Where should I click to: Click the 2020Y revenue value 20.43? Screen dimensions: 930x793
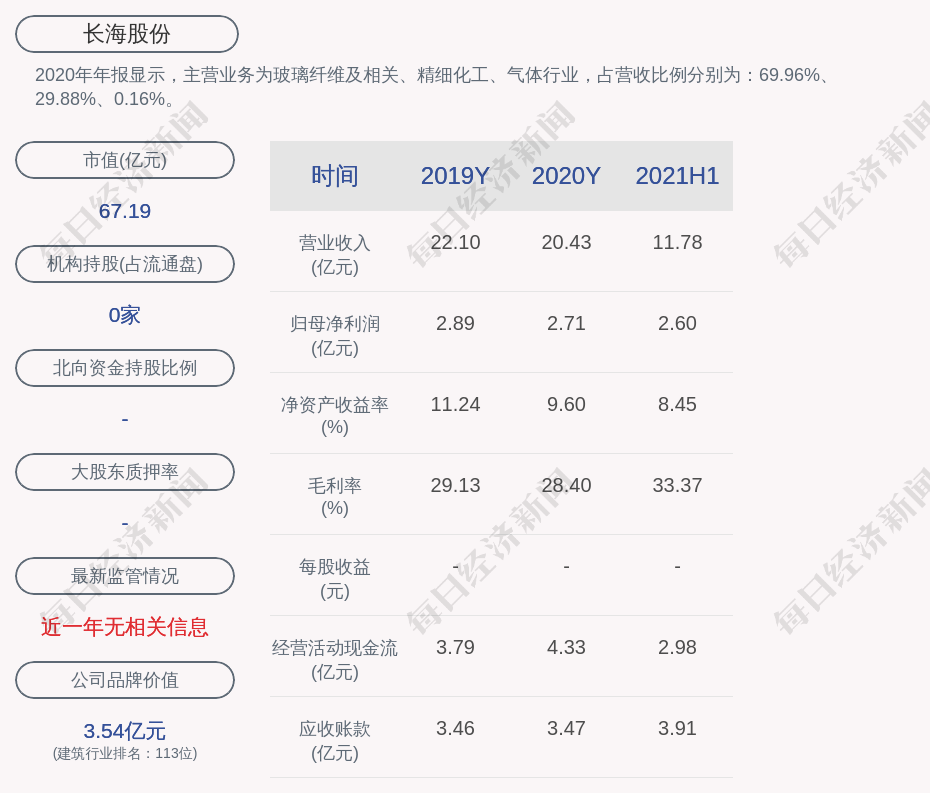point(566,243)
